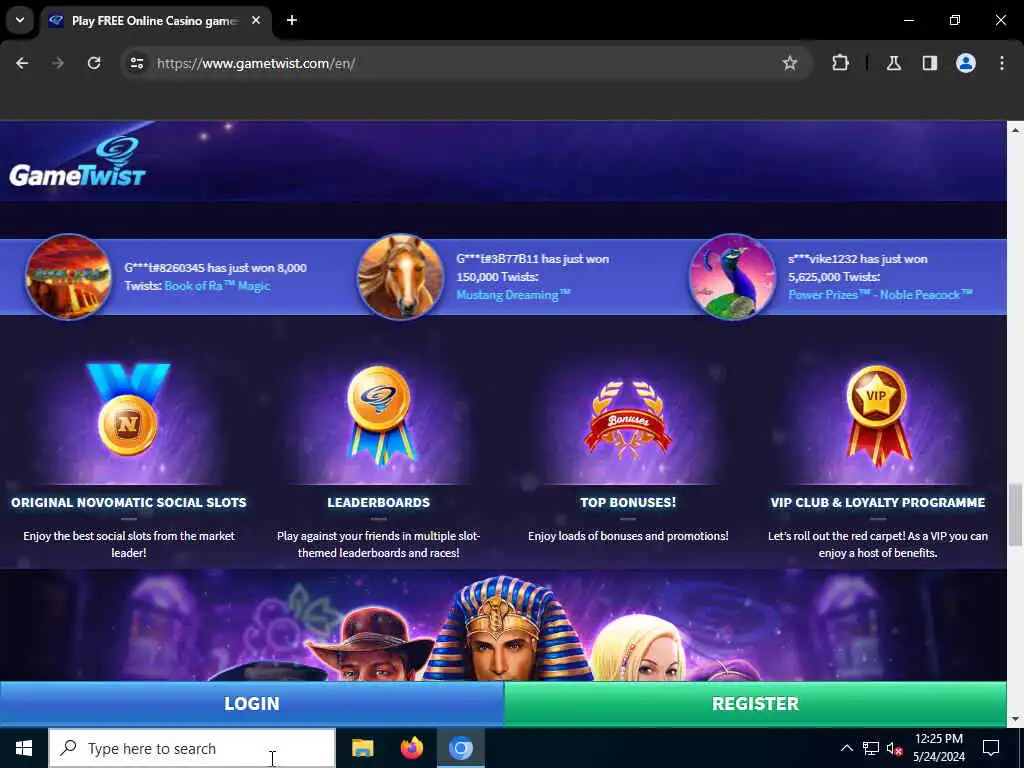Toggle the browser side panel
Image resolution: width=1024 pixels, height=768 pixels.
929,63
